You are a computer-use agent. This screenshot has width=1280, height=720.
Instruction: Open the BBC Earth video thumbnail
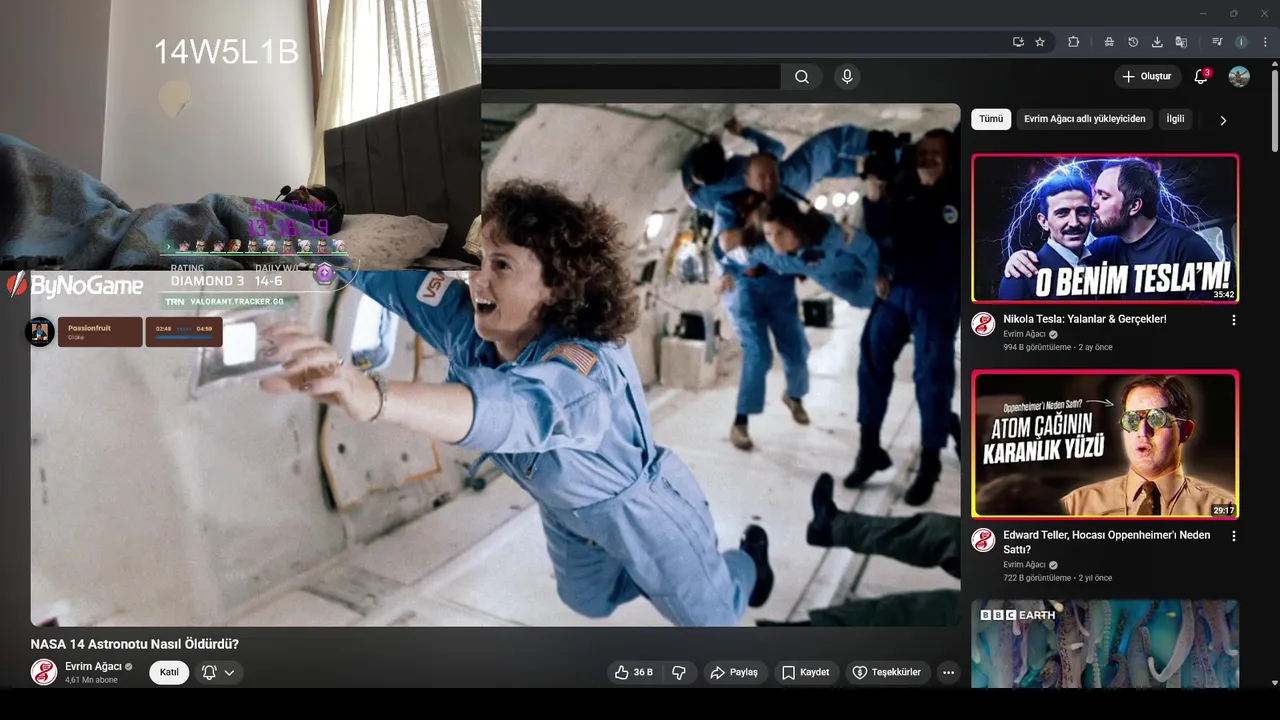click(x=1105, y=643)
